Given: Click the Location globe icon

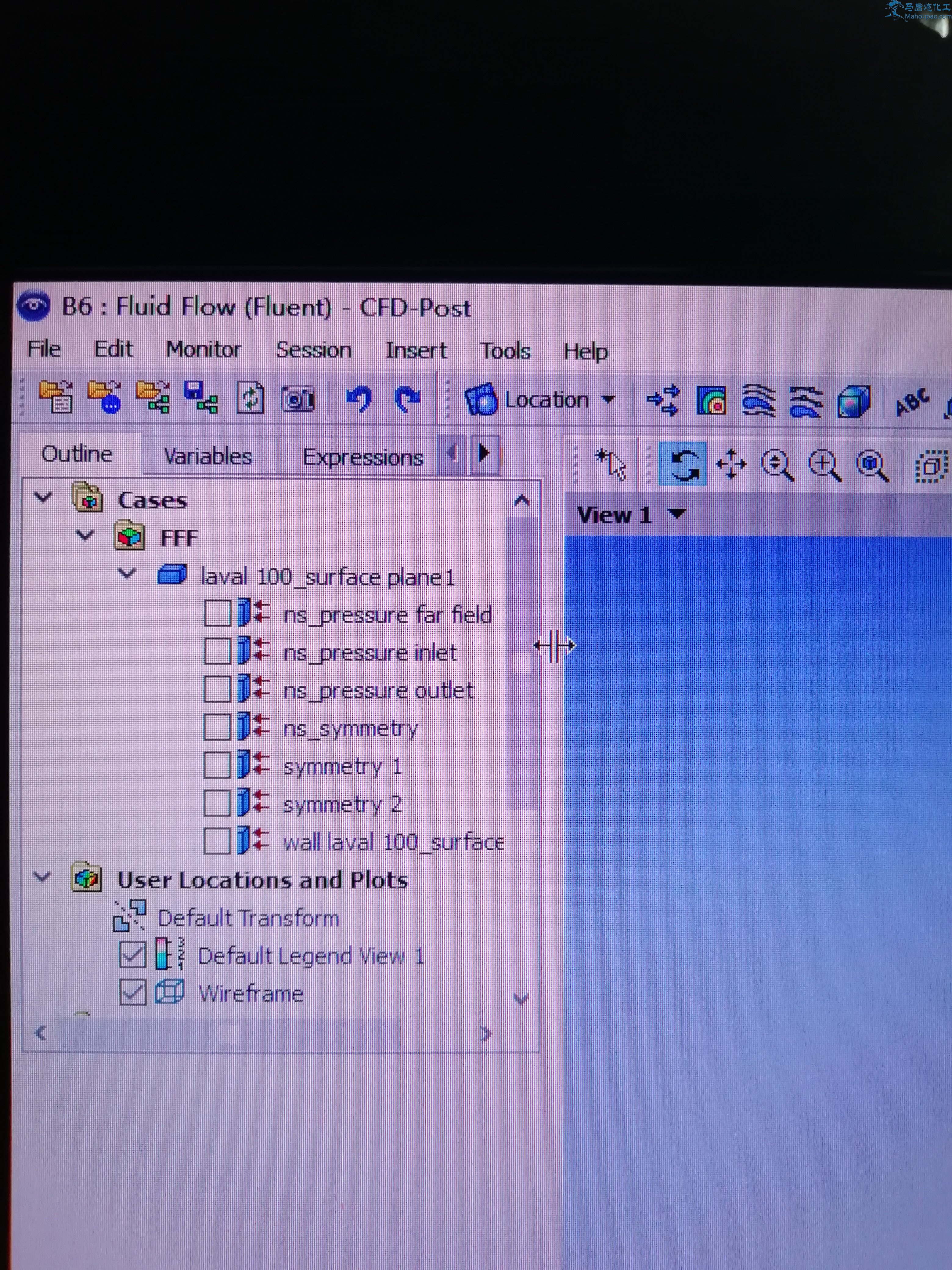Looking at the screenshot, I should pos(481,399).
